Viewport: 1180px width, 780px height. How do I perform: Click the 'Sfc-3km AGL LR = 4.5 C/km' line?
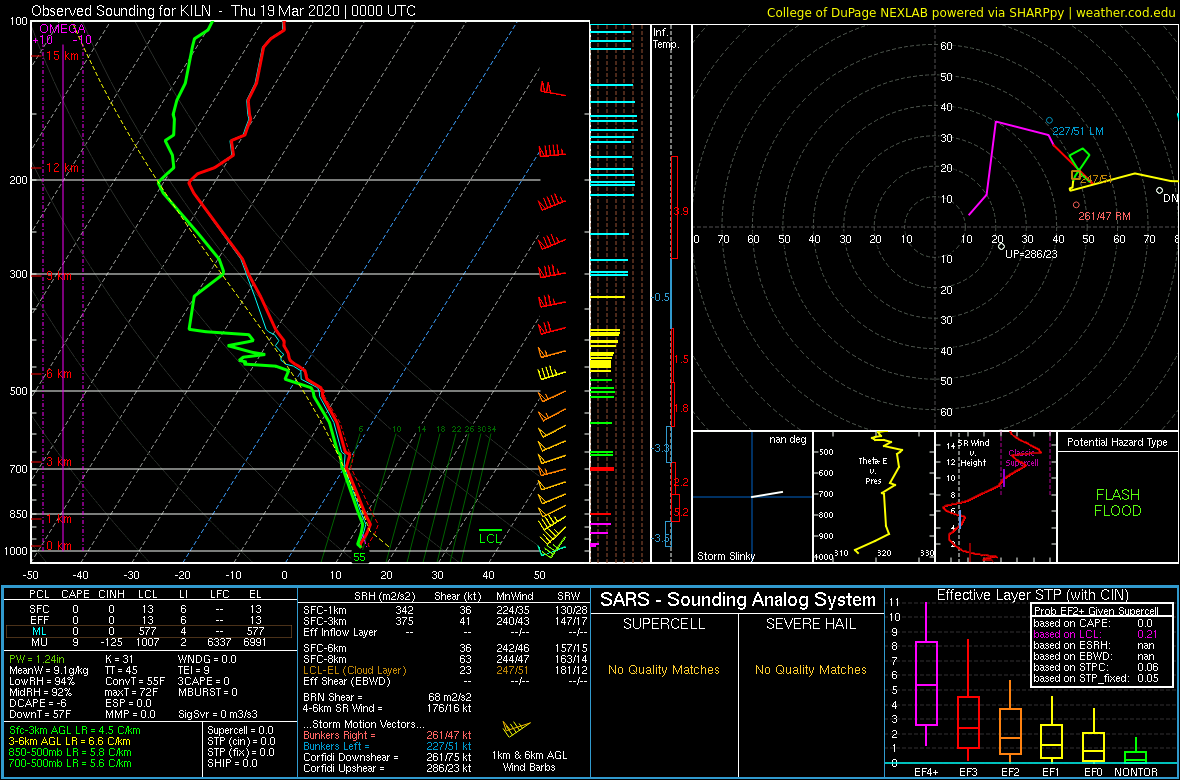pyautogui.click(x=75, y=730)
